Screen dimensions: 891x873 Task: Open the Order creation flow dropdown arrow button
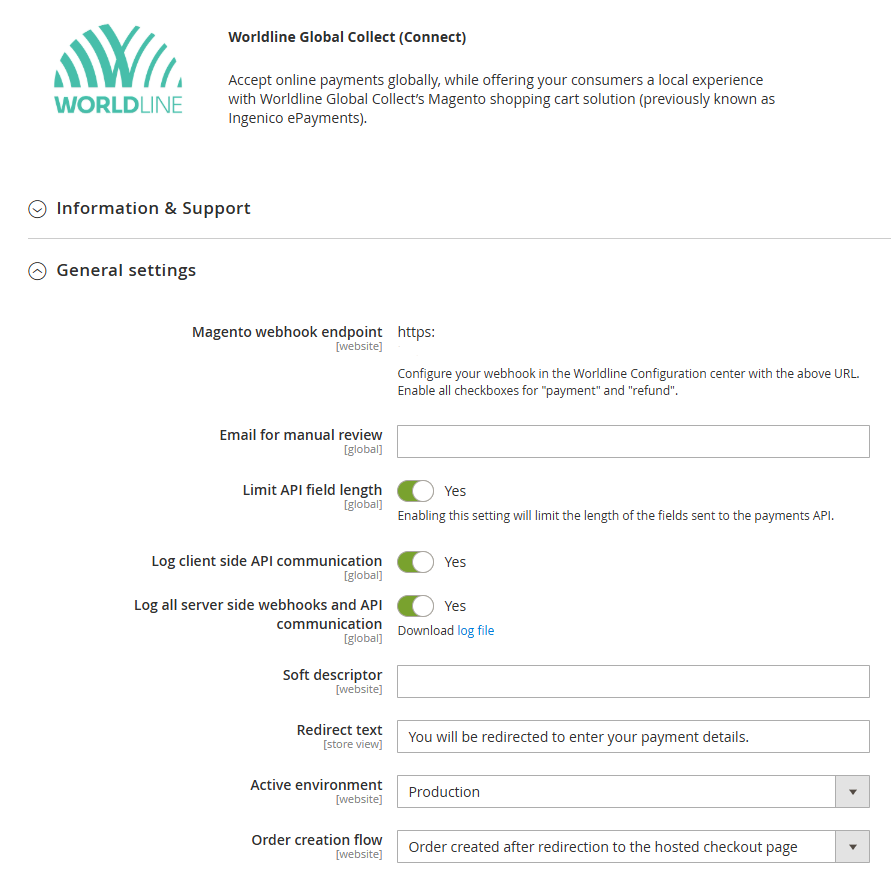853,846
